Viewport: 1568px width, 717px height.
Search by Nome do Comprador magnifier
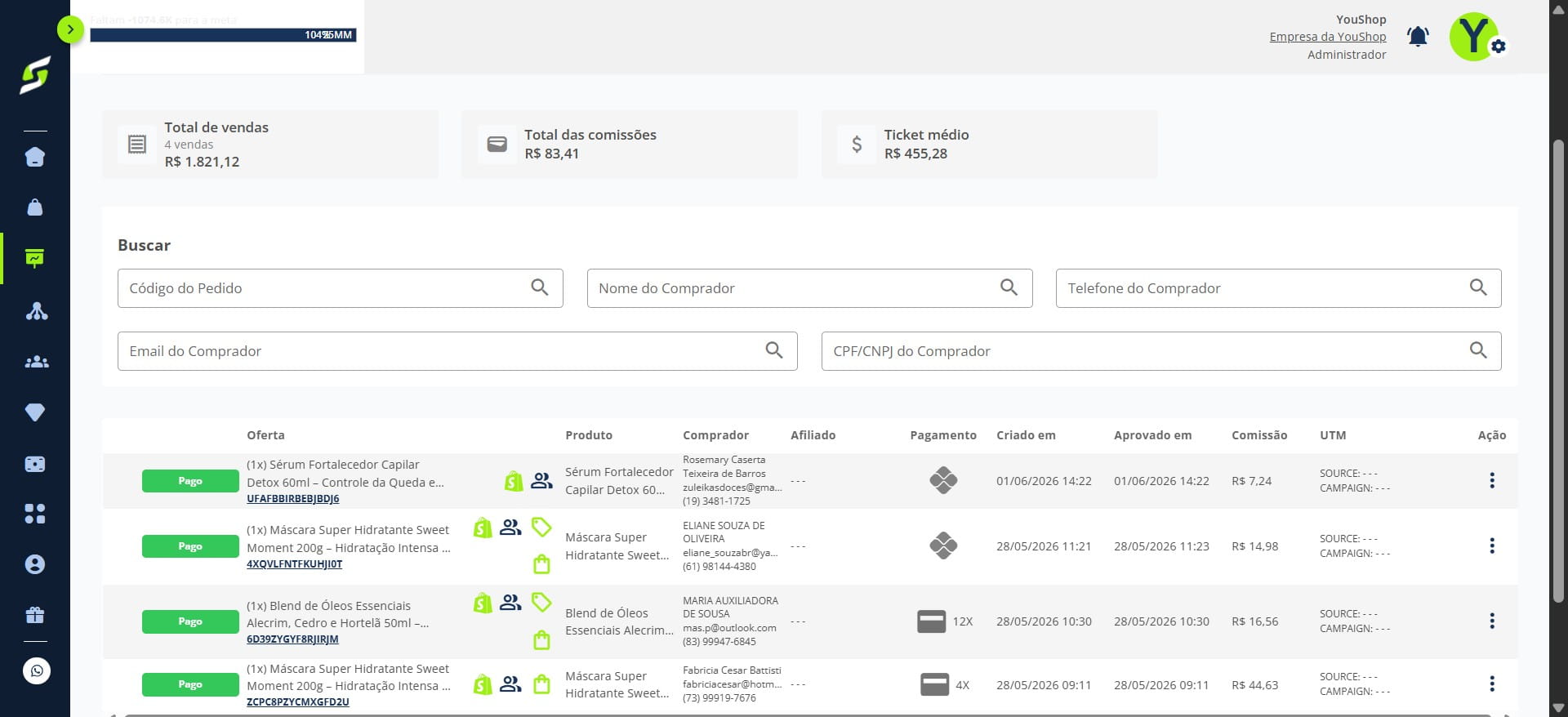click(x=1009, y=287)
